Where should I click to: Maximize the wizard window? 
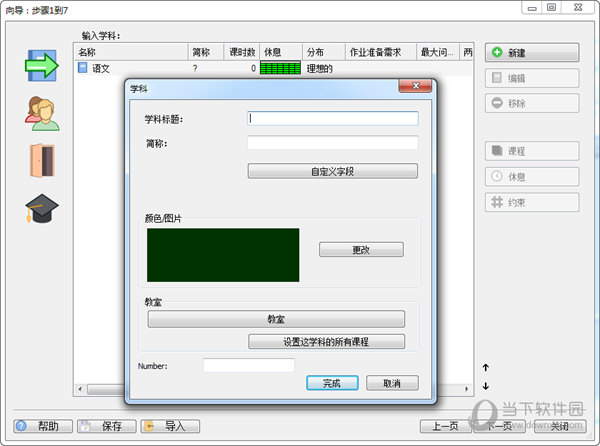click(x=551, y=8)
